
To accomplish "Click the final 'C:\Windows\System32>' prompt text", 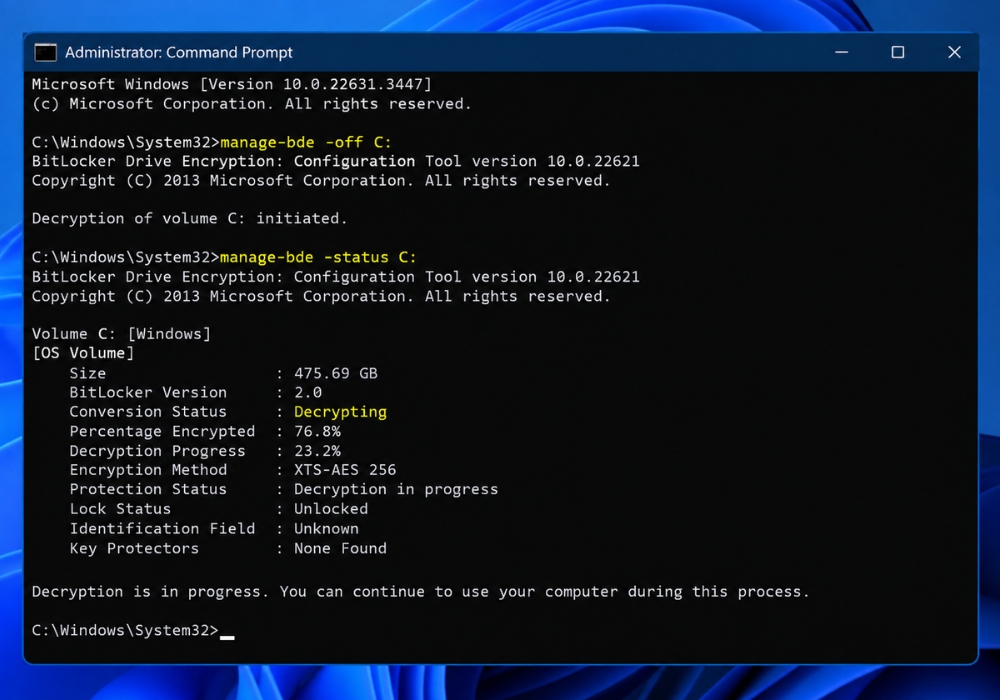I will [x=125, y=631].
